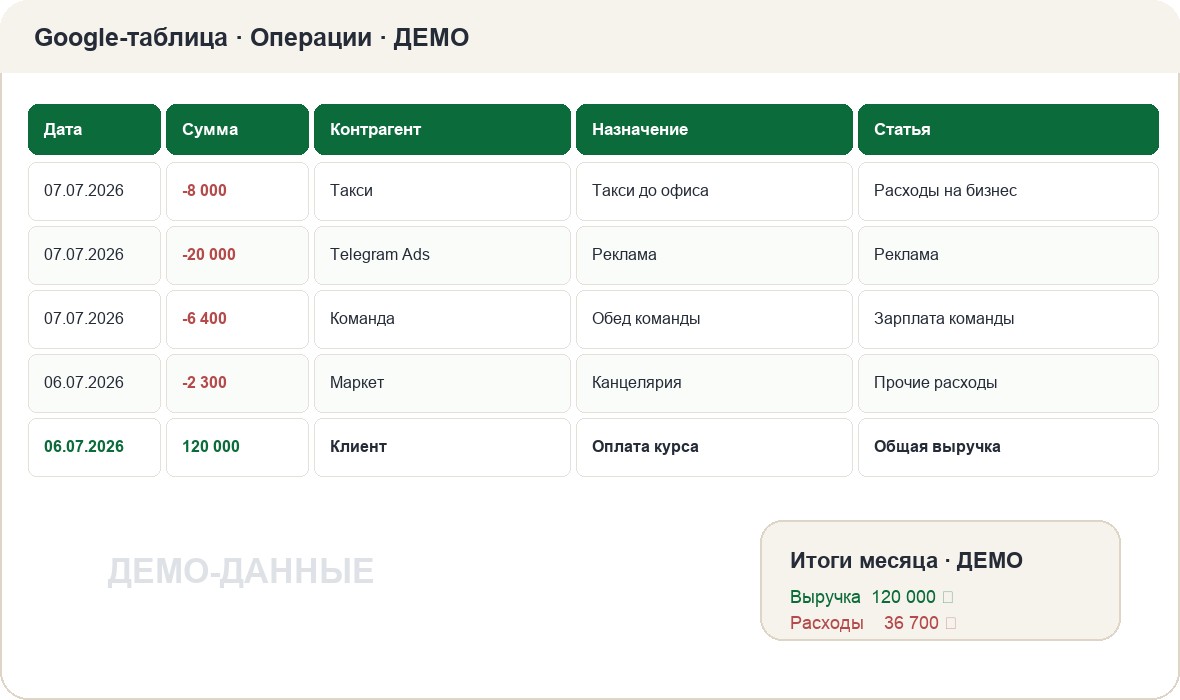Select the '-20 000' amount cell
The width and height of the screenshot is (1180, 700).
click(x=237, y=255)
